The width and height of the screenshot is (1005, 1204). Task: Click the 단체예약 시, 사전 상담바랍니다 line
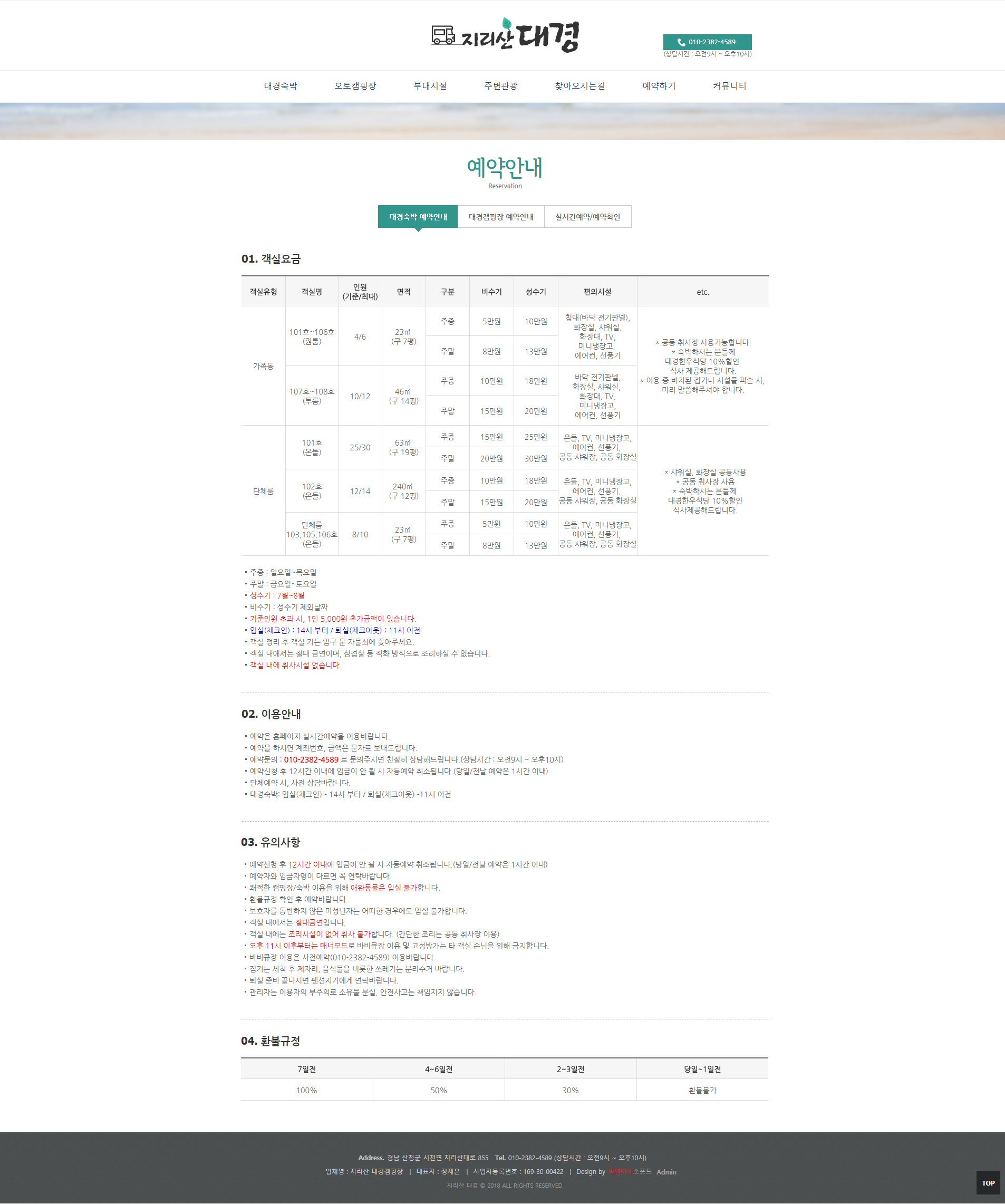[x=300, y=783]
